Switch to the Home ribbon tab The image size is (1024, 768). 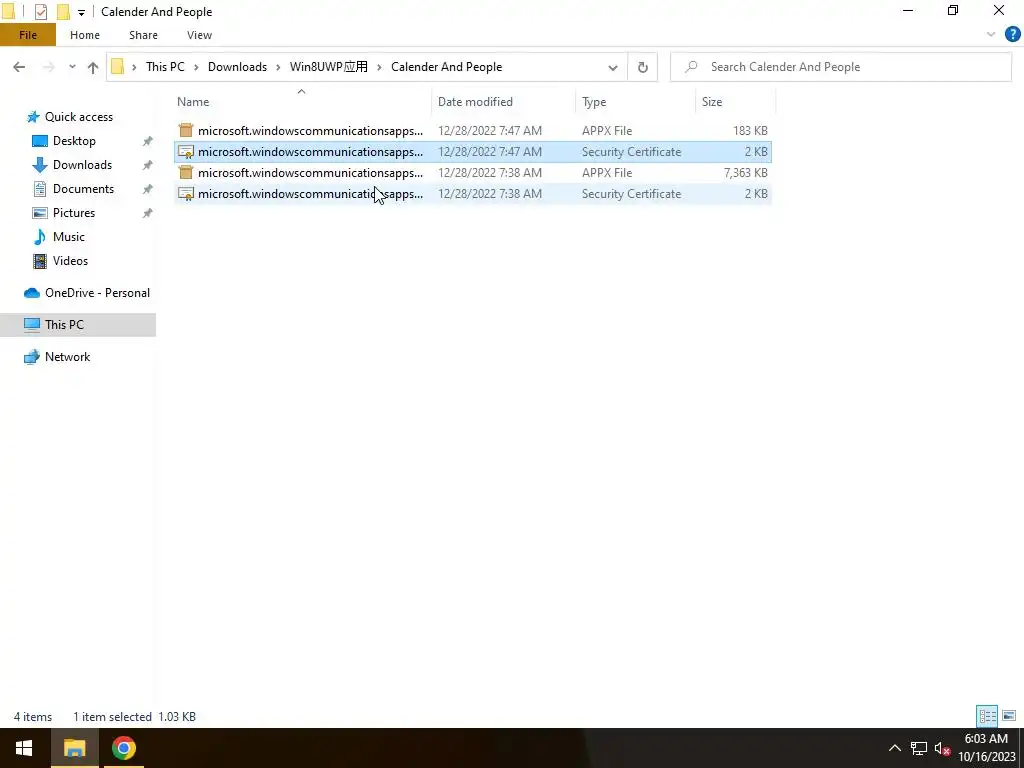(x=85, y=35)
